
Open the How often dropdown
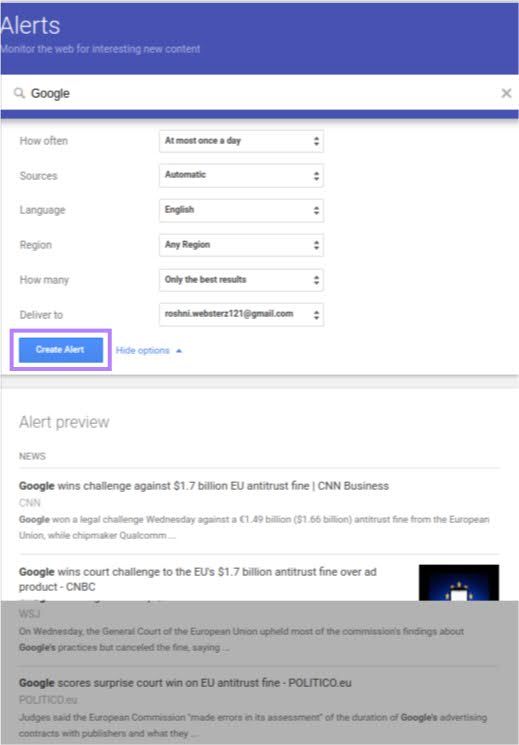(x=241, y=141)
